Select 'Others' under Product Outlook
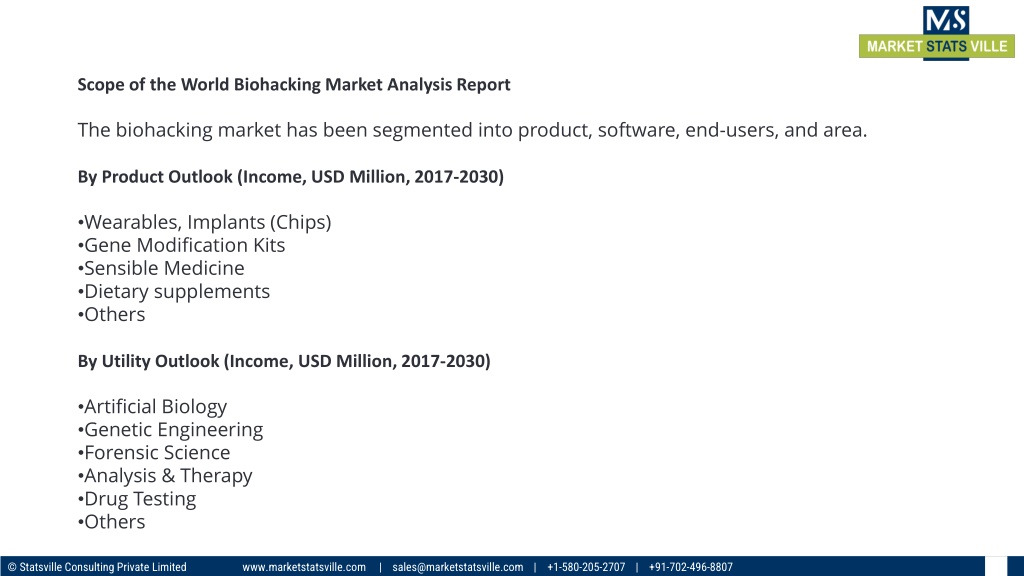1024x576 pixels. (x=112, y=314)
